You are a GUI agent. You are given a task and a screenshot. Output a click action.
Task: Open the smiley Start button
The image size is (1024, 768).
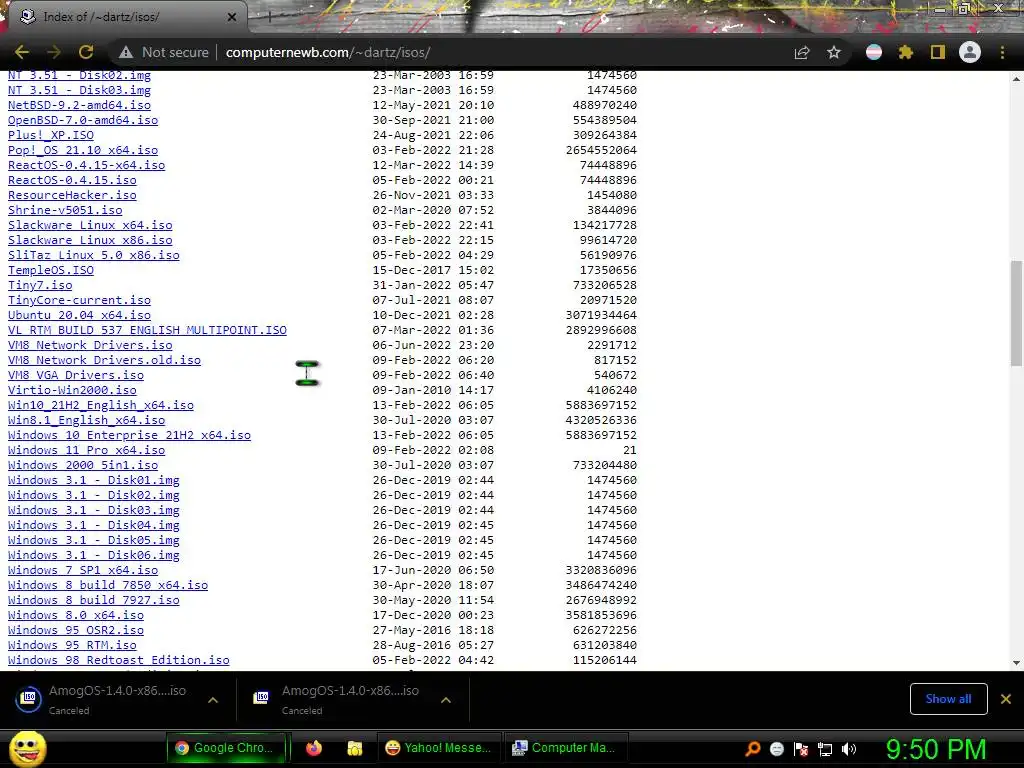[x=27, y=748]
